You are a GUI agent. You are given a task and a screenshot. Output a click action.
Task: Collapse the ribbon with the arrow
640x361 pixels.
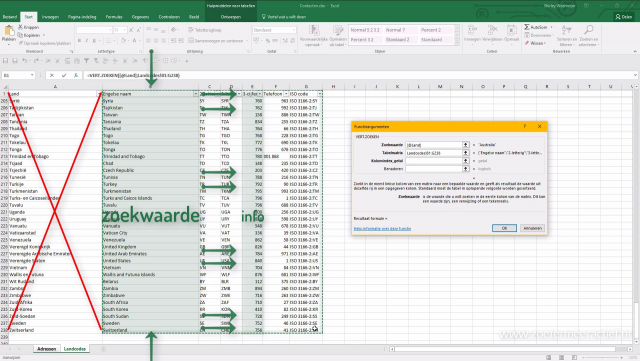tap(635, 51)
